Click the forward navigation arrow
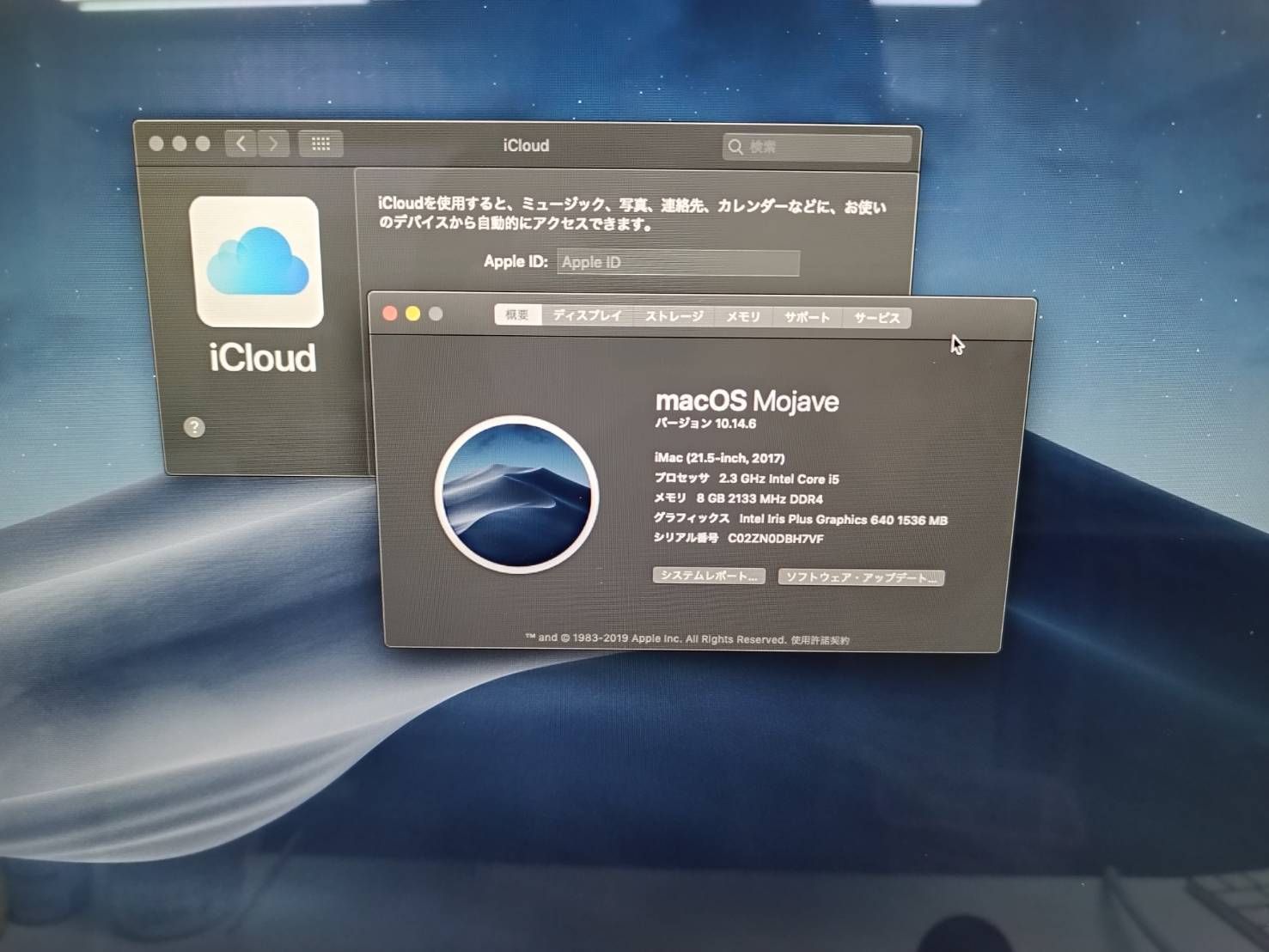Screen dimensions: 1269x952 click(x=273, y=143)
